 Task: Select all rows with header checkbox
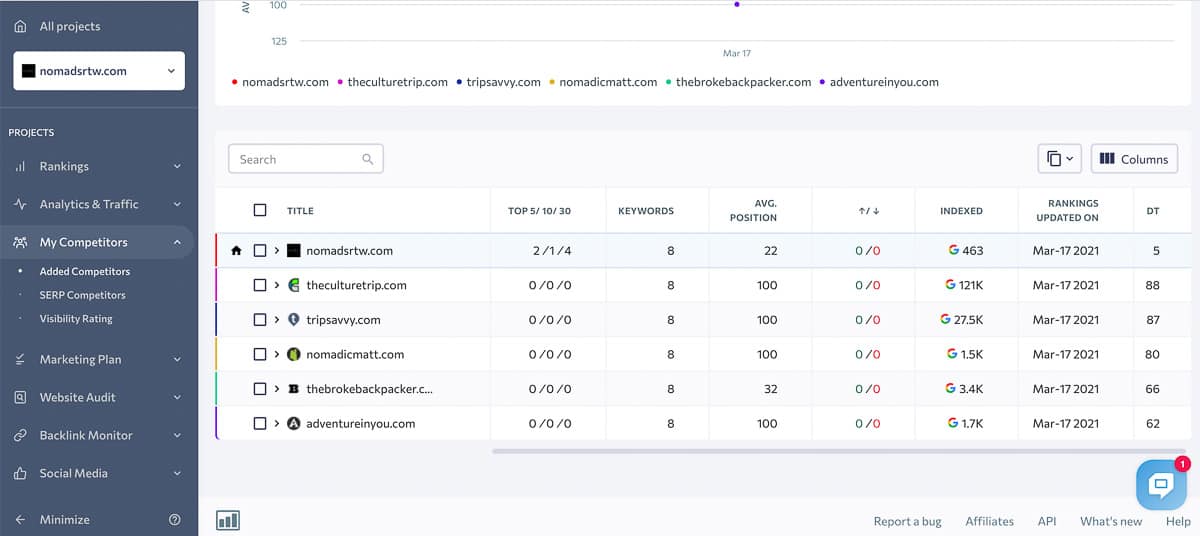260,211
